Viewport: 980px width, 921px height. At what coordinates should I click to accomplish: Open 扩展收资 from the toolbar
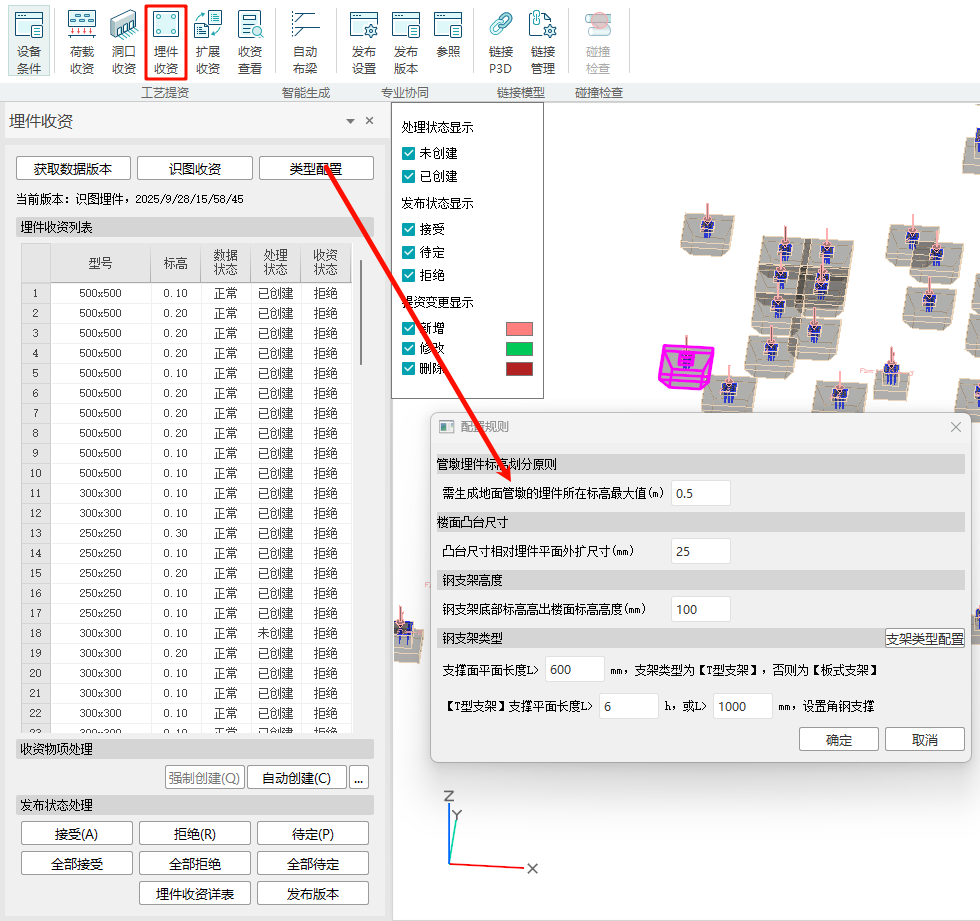tap(208, 42)
